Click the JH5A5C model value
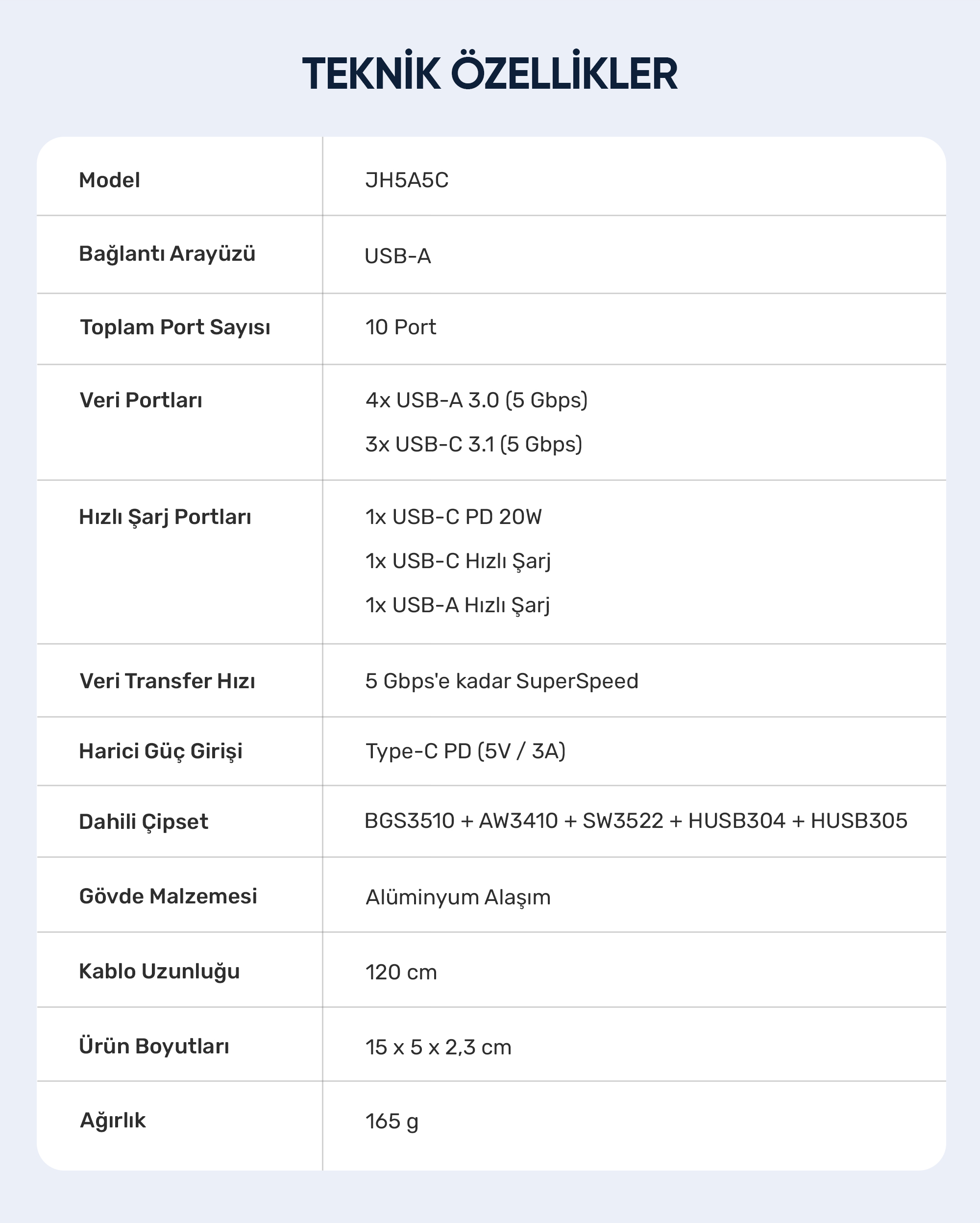This screenshot has width=980, height=1223. point(407,180)
